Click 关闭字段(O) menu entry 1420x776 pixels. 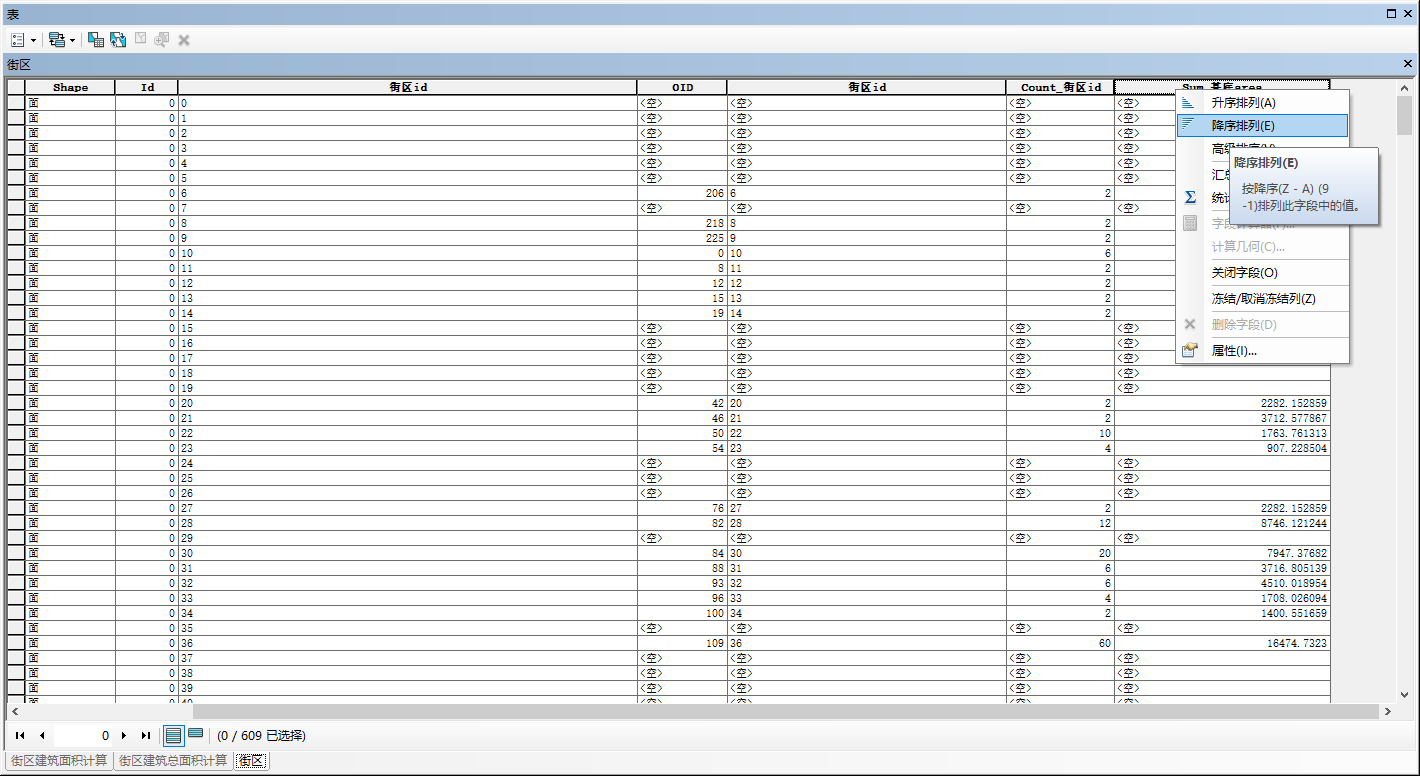point(1244,273)
